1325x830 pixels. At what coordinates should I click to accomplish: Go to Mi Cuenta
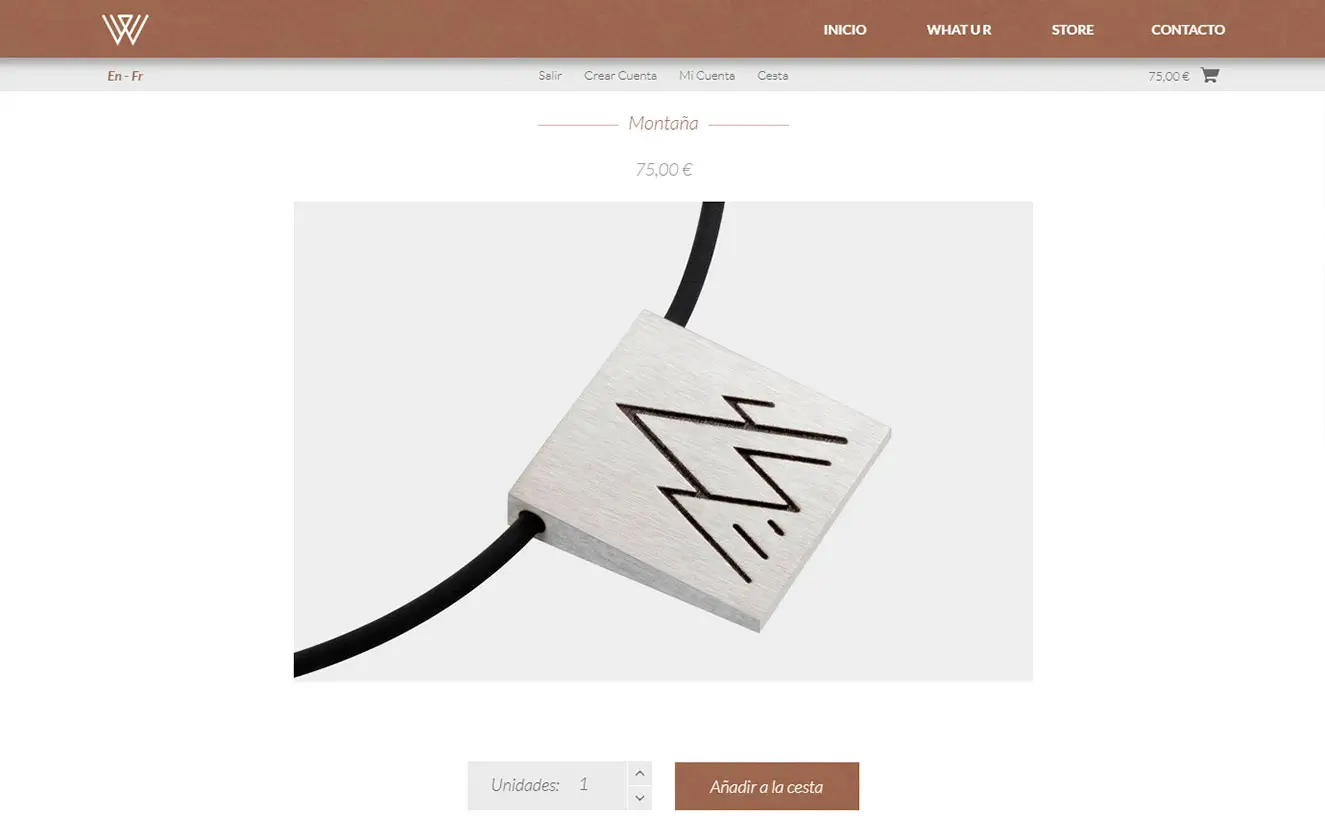(x=707, y=76)
